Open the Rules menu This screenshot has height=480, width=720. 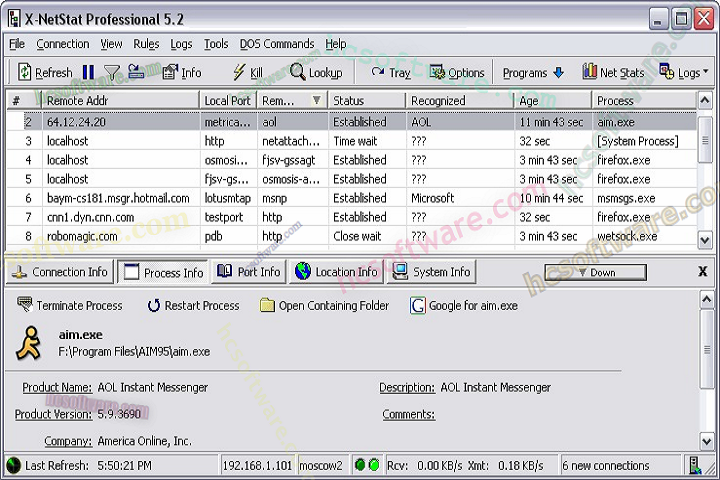tap(146, 44)
